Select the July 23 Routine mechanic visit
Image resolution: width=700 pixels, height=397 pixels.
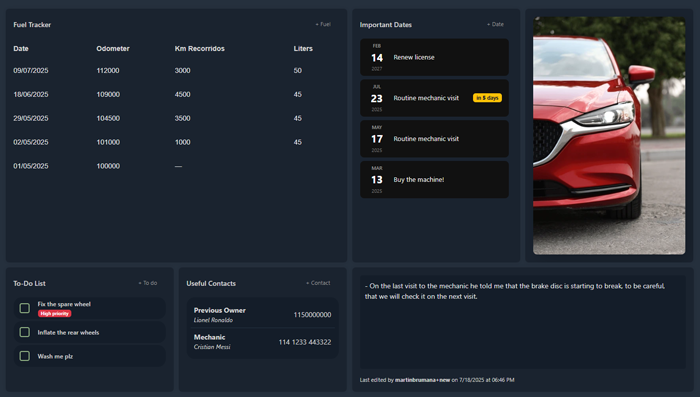click(x=434, y=98)
